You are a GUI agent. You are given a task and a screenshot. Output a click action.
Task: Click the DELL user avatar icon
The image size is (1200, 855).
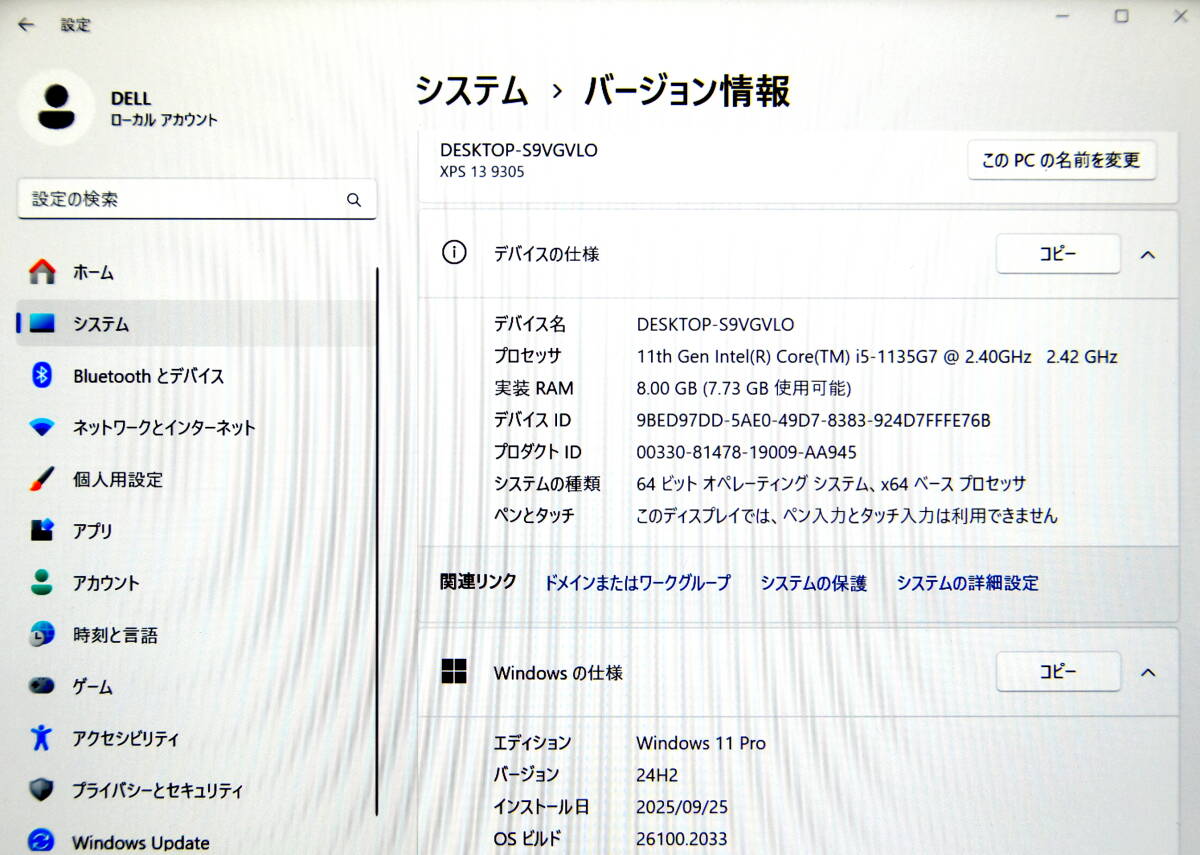tap(57, 107)
